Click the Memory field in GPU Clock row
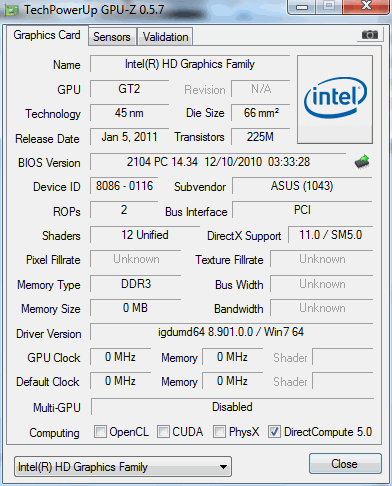392x486 pixels. click(232, 357)
